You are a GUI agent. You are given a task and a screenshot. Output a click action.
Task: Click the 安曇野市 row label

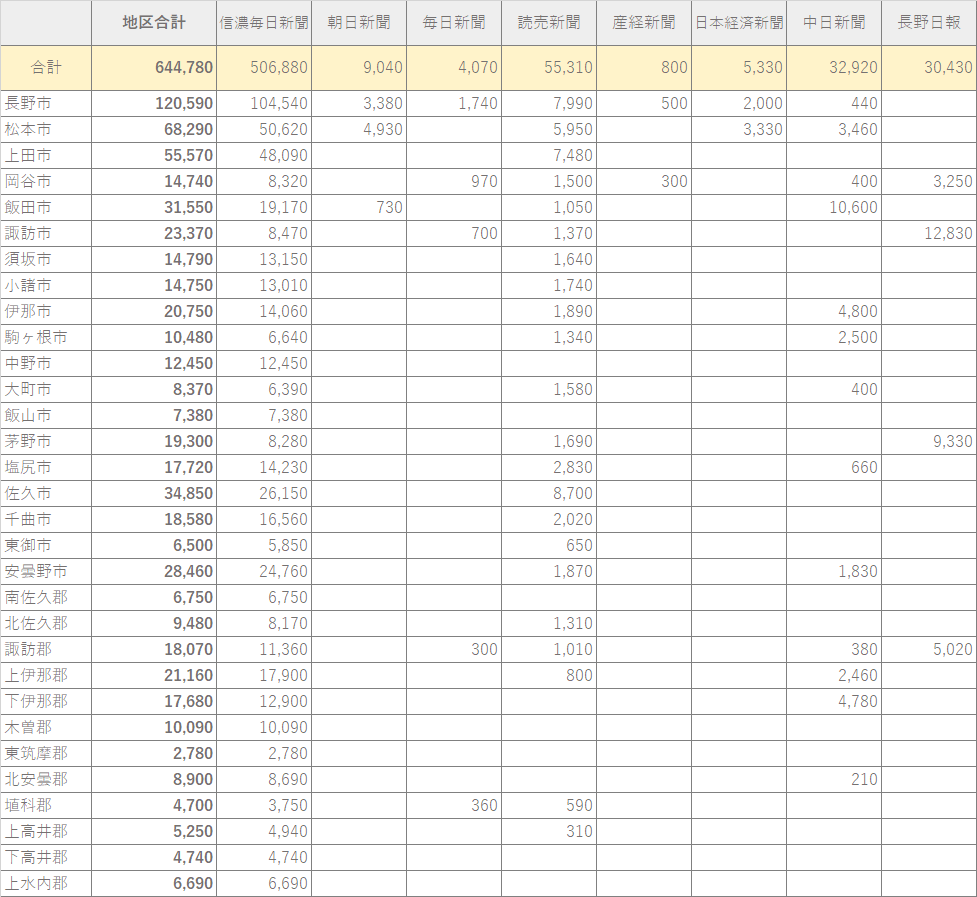click(x=46, y=571)
